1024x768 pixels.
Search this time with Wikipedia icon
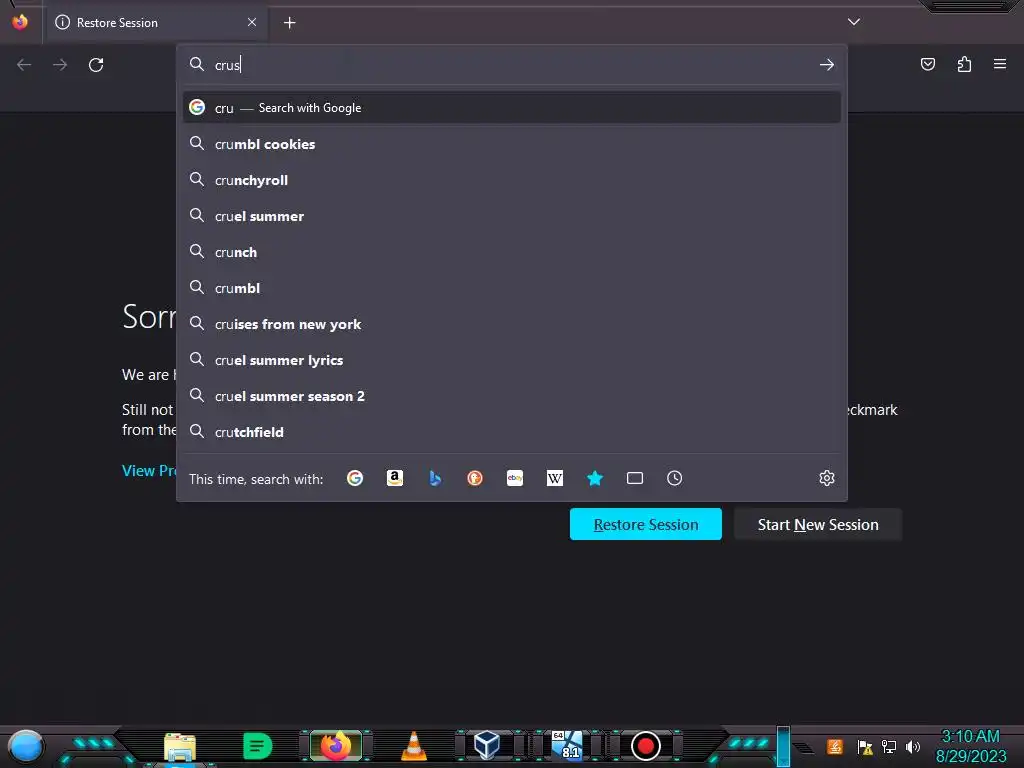[x=554, y=478]
